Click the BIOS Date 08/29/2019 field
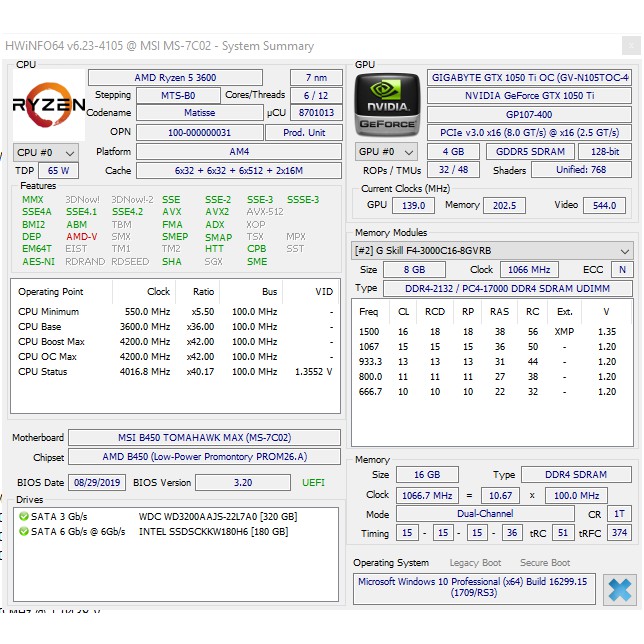 (x=97, y=483)
